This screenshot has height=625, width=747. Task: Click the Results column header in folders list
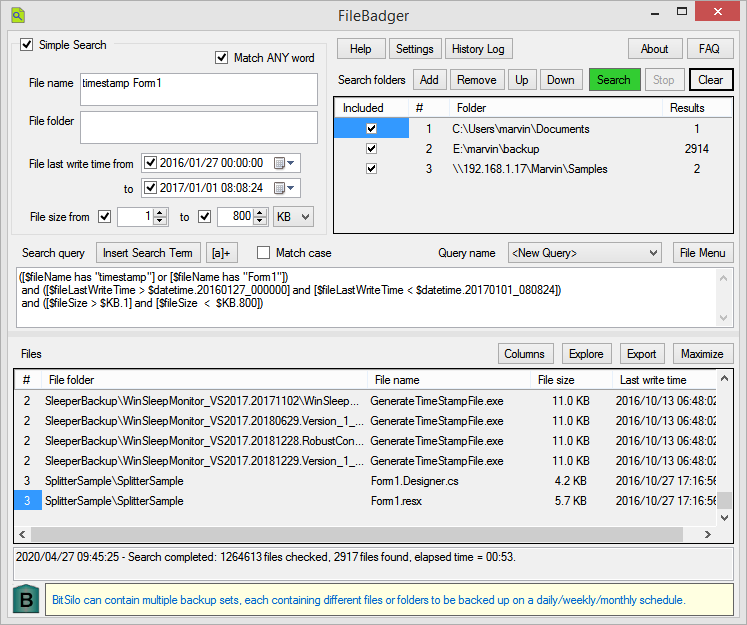pyautogui.click(x=697, y=108)
